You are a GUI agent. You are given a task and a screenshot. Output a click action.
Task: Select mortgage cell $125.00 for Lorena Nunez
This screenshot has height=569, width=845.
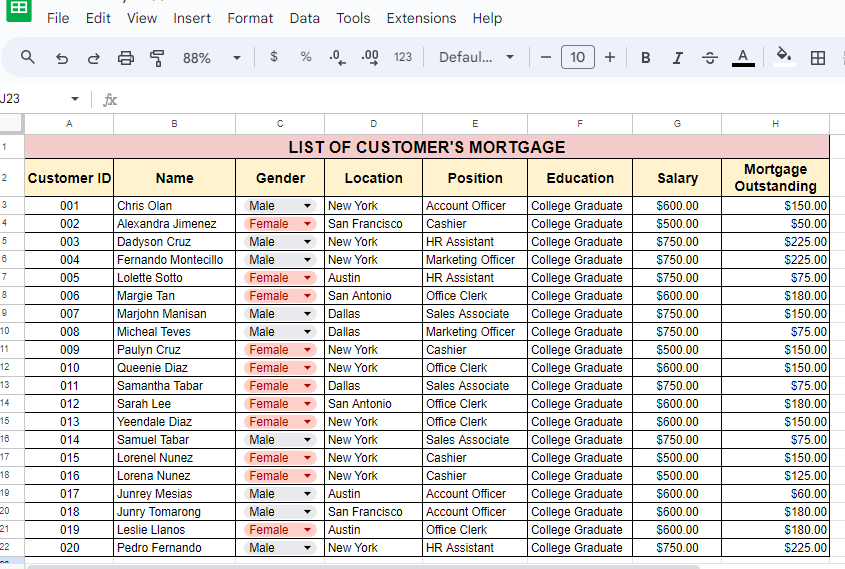(x=775, y=476)
